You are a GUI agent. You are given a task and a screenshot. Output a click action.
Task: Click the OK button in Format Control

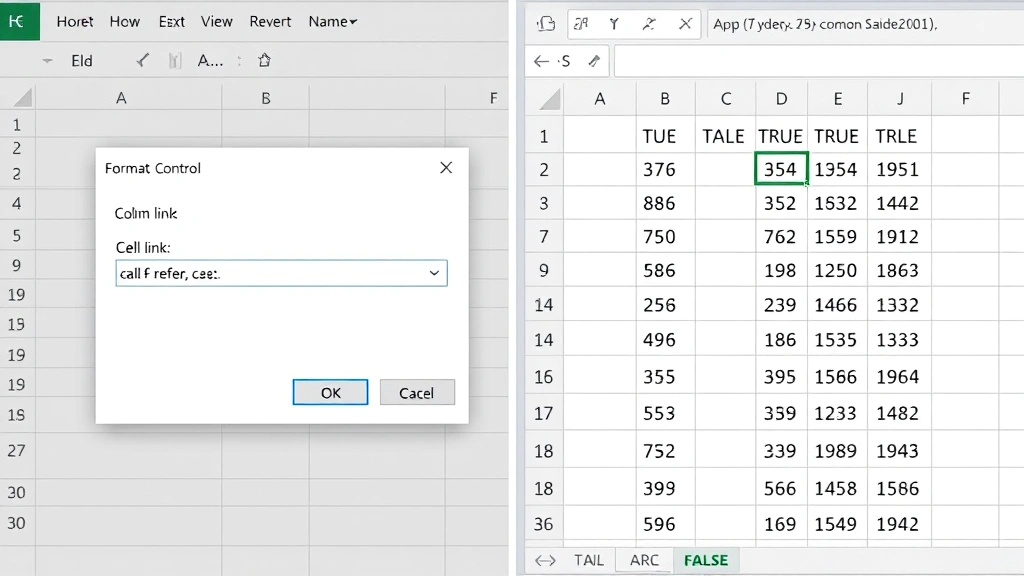(x=330, y=392)
